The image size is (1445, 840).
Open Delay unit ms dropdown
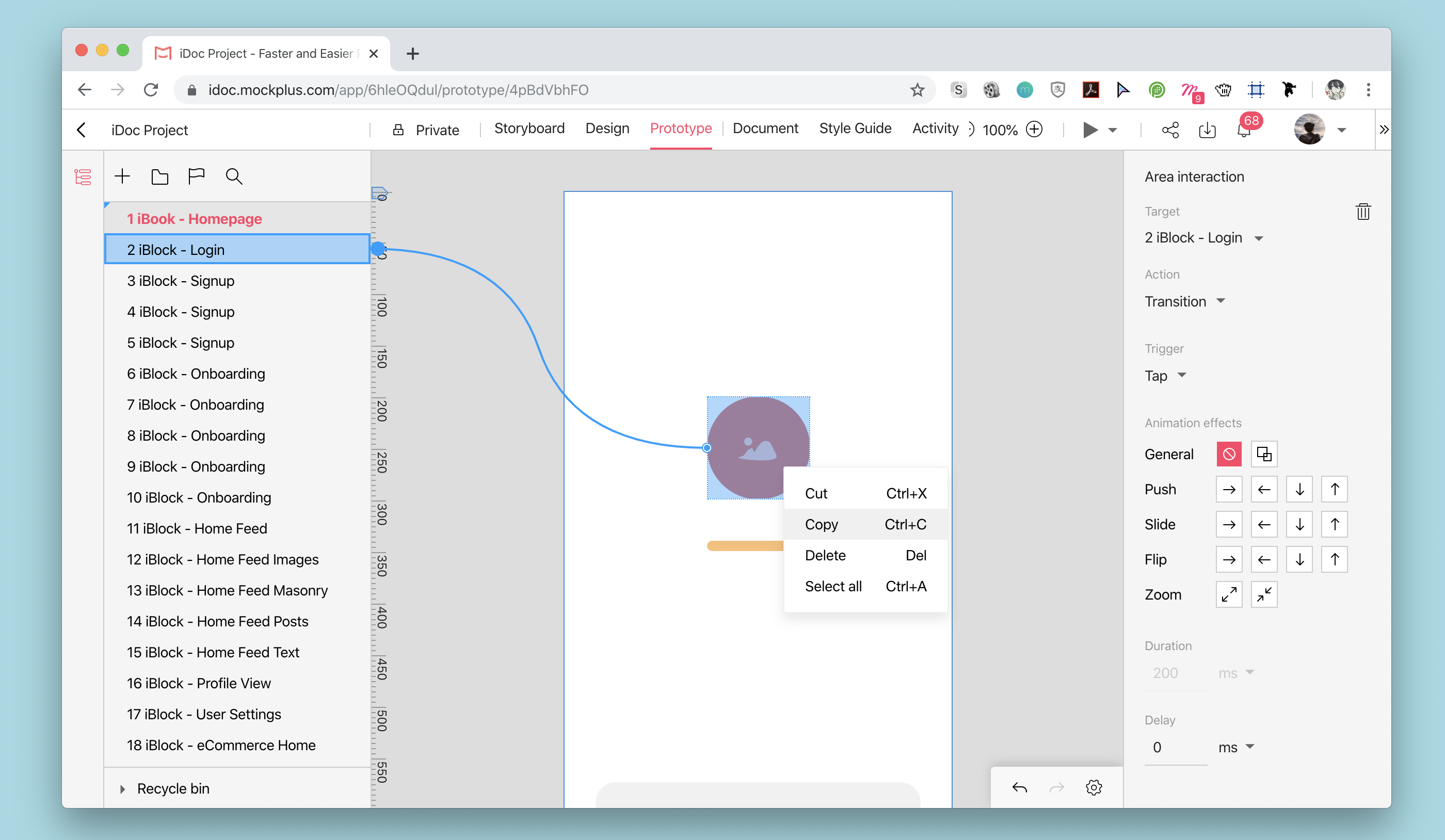tap(1237, 747)
